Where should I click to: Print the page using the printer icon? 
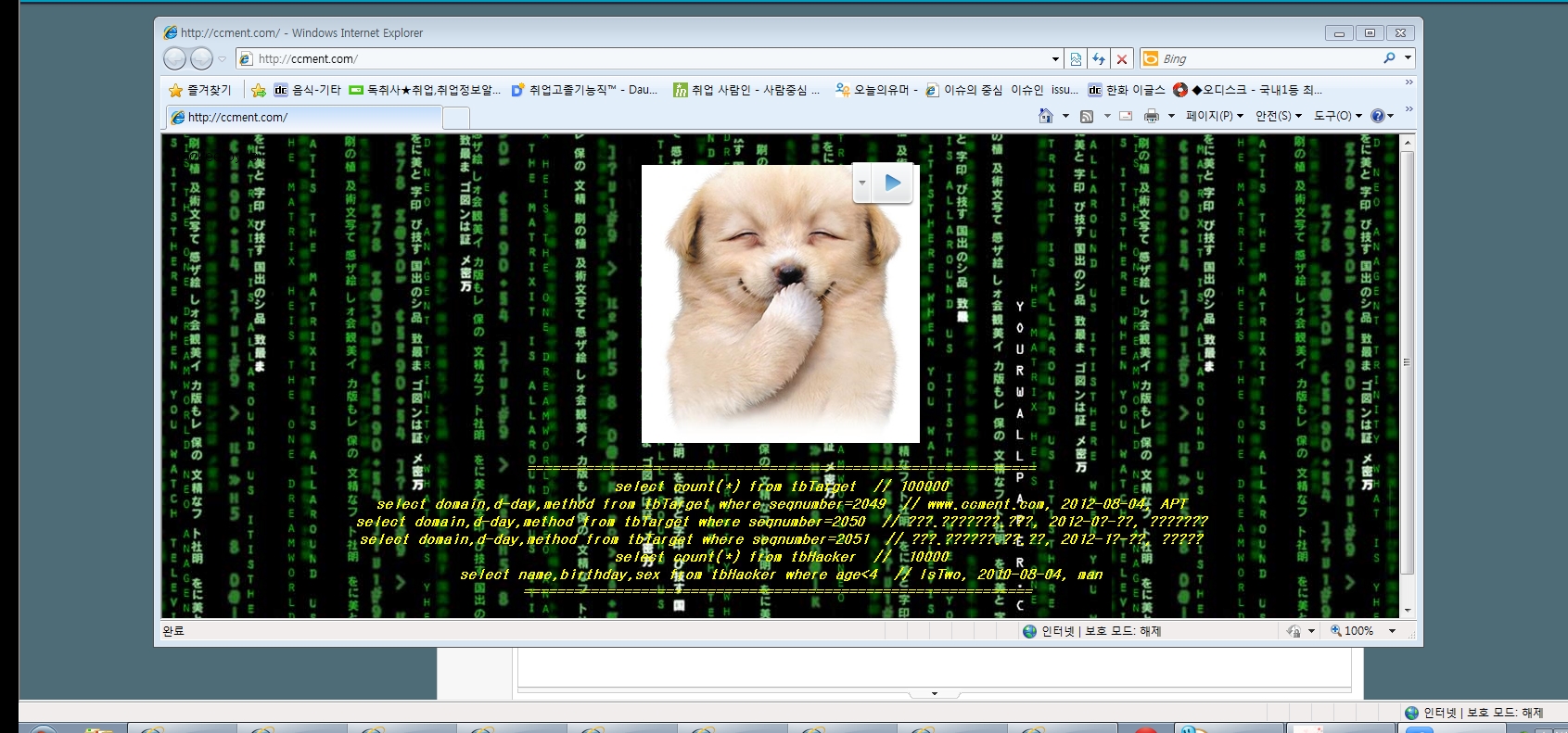1151,116
